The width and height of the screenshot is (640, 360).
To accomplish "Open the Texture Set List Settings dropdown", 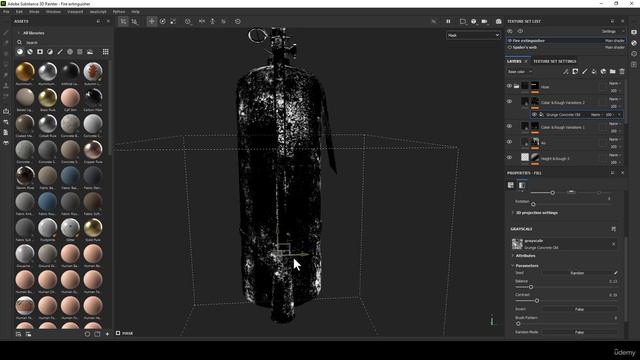I will [x=612, y=31].
